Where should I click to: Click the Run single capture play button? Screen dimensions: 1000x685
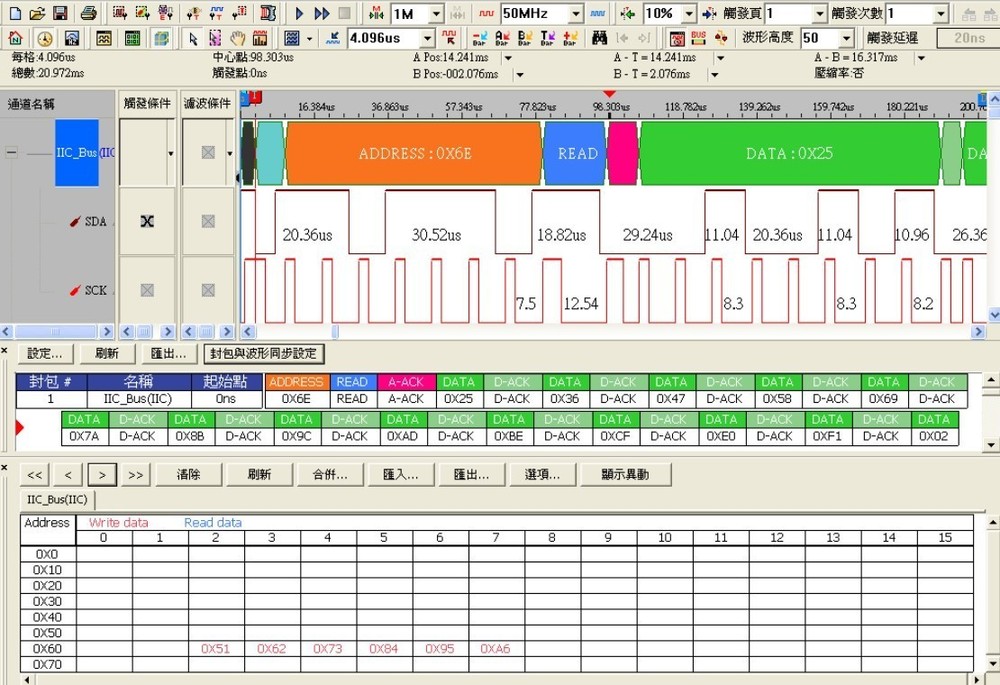tap(299, 13)
